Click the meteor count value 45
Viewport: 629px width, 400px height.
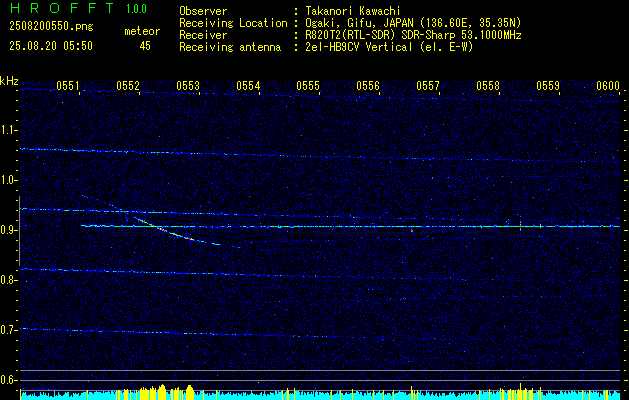tap(145, 46)
